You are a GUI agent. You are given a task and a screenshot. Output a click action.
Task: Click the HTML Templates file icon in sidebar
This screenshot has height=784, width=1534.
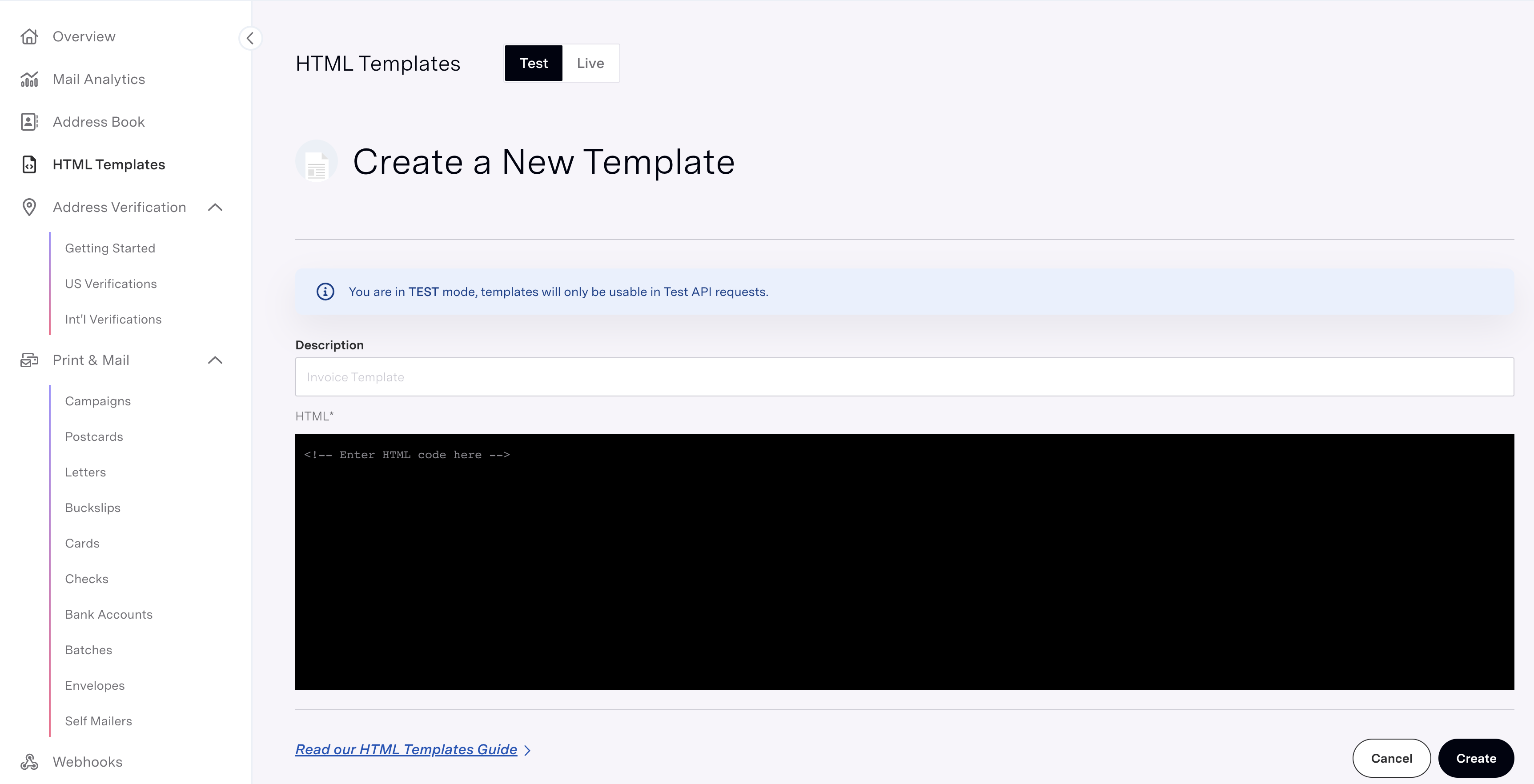click(x=29, y=165)
